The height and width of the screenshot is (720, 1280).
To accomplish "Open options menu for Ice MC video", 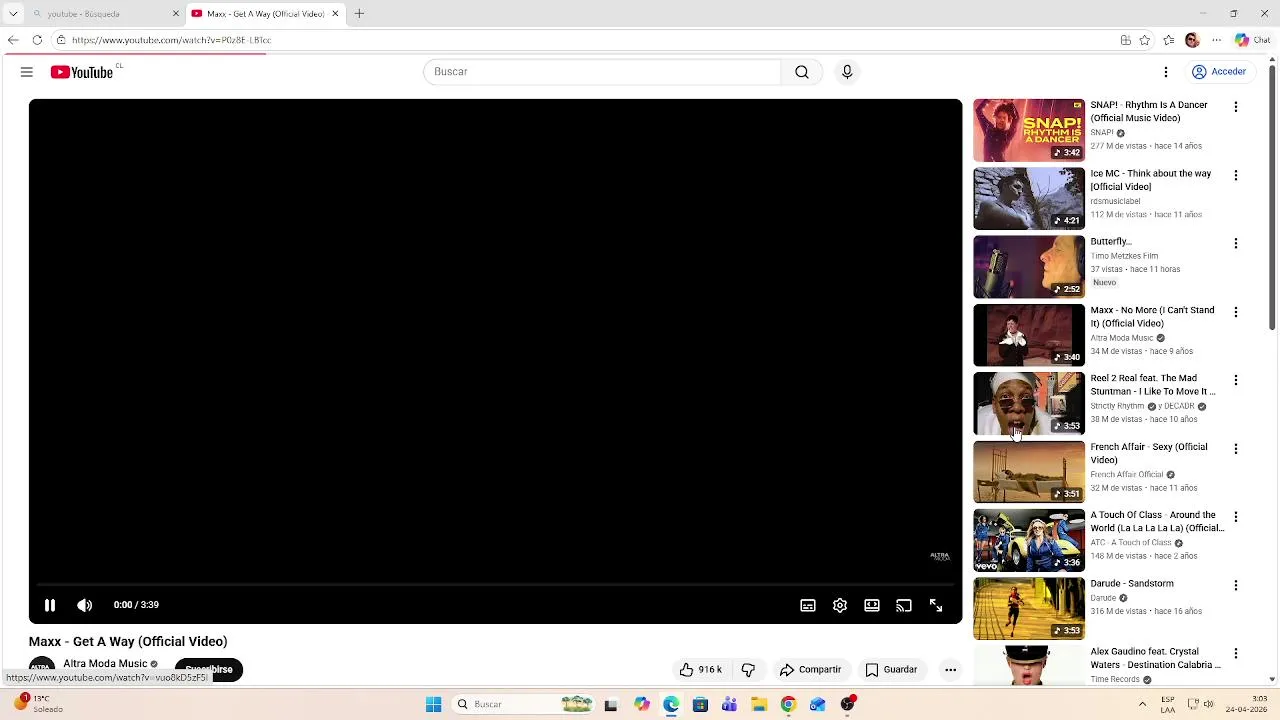I will tap(1236, 175).
